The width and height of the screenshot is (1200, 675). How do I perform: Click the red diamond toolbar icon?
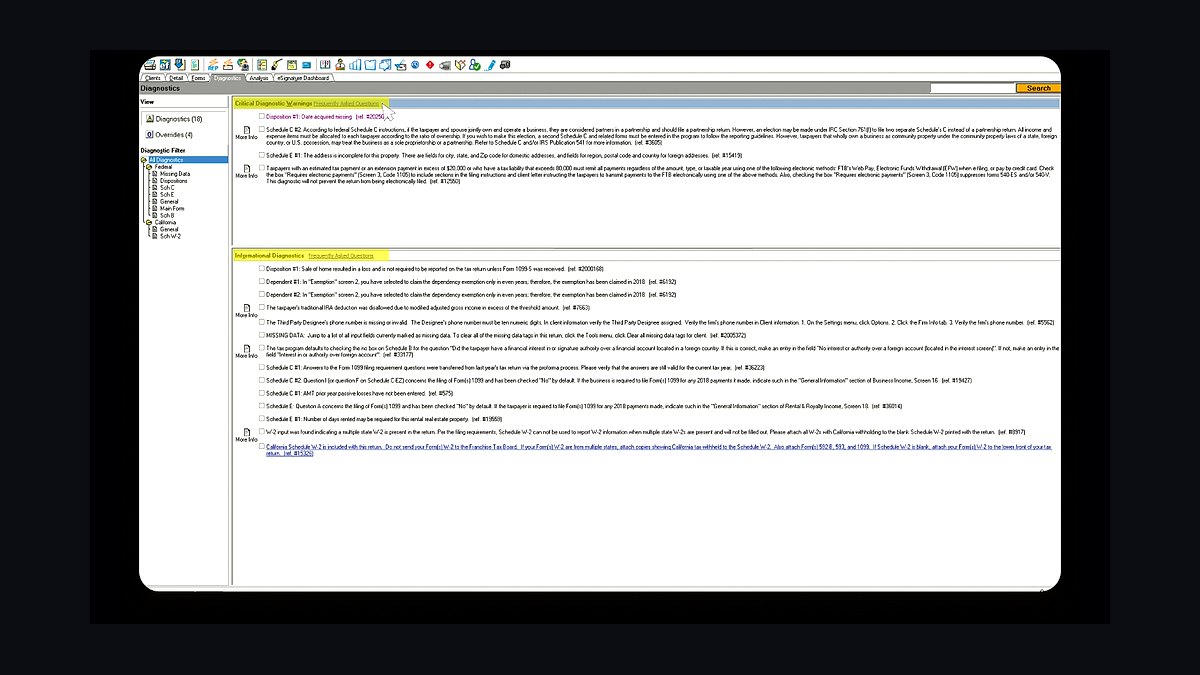pos(430,65)
